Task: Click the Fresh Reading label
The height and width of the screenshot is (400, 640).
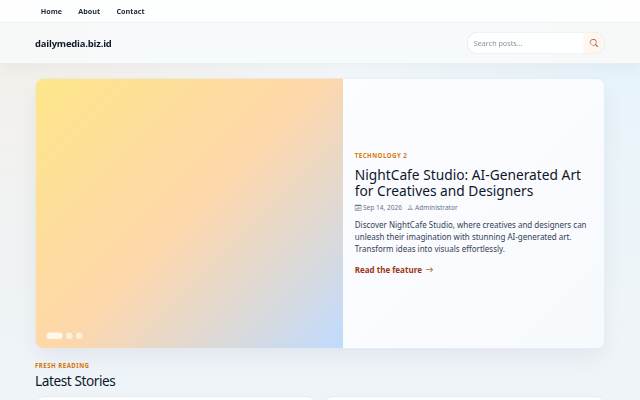Action: click(62, 365)
